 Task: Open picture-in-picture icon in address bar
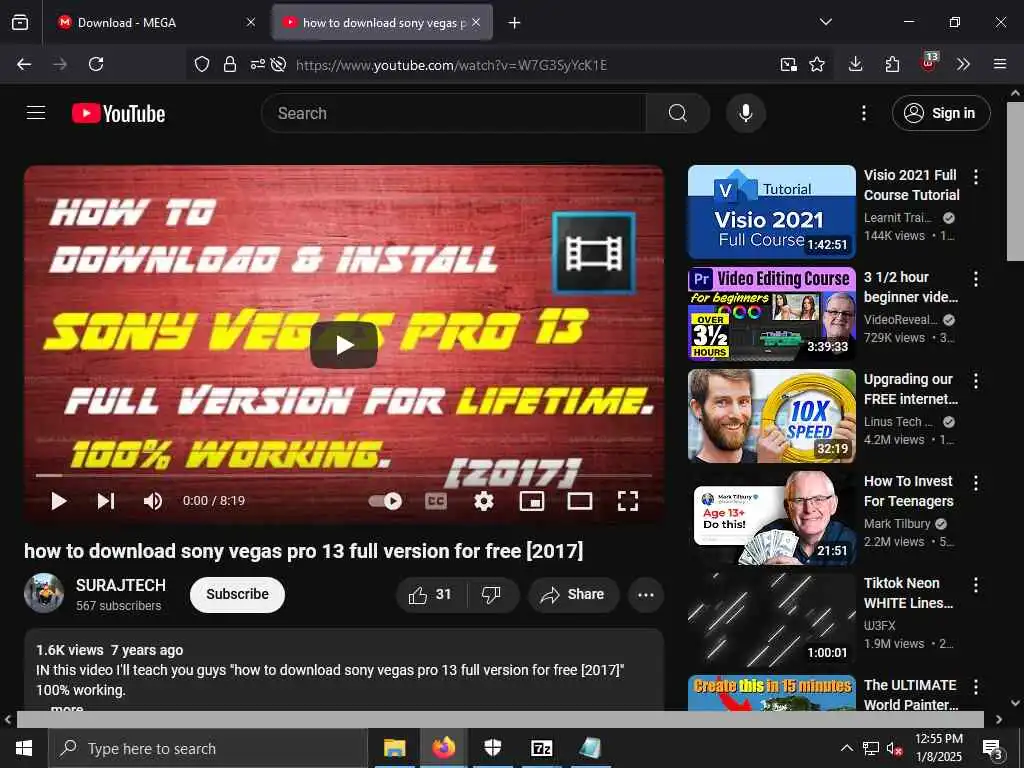[788, 64]
